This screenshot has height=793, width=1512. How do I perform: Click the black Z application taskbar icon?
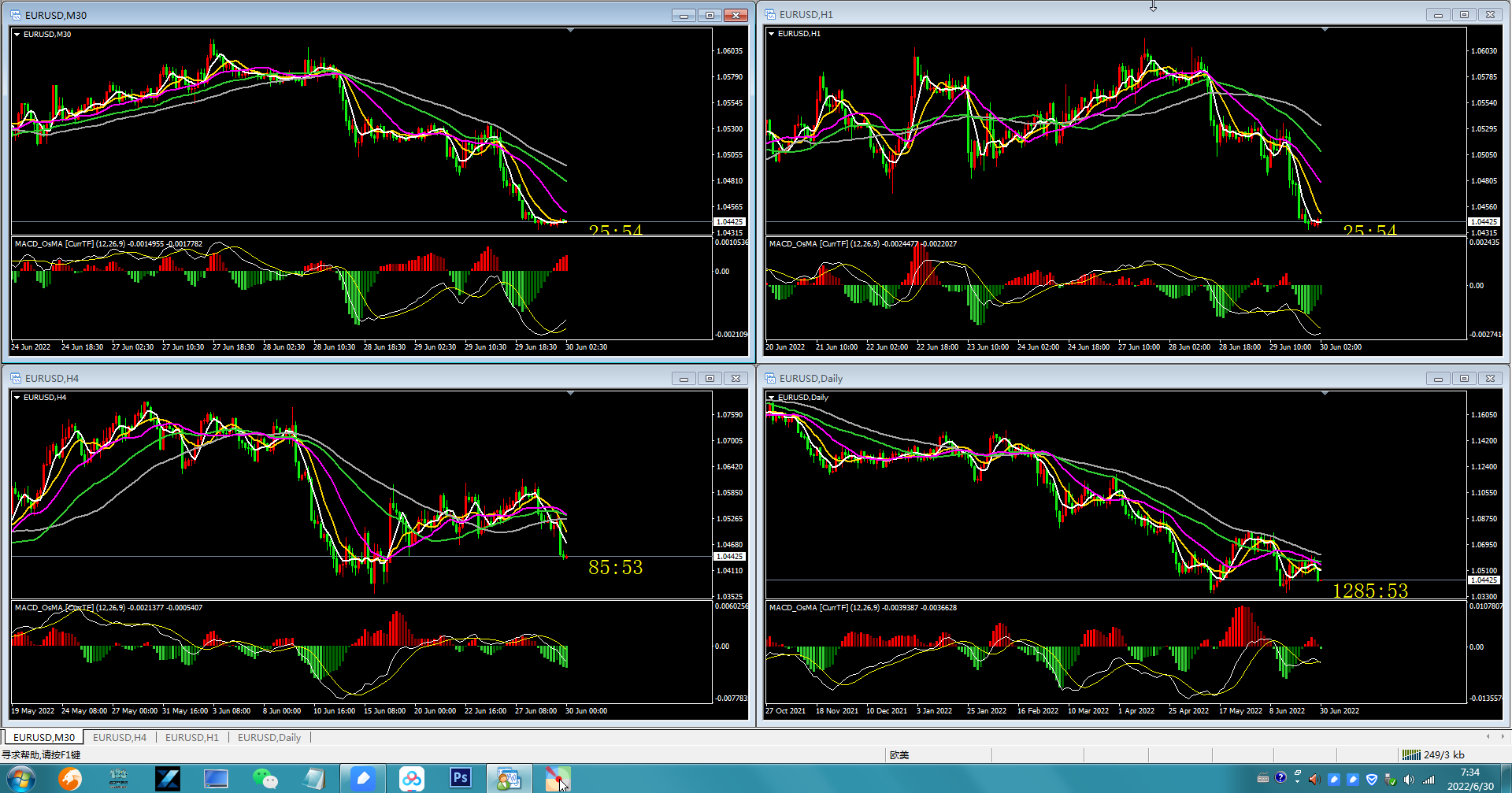167,779
